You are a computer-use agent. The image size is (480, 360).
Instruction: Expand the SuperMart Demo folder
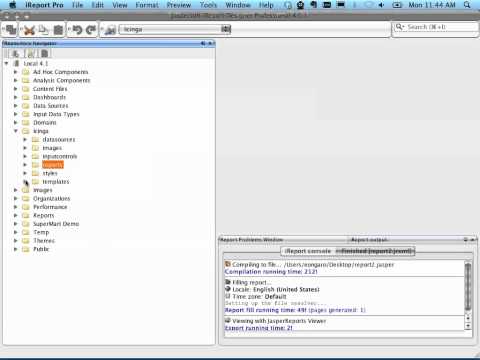[16, 224]
